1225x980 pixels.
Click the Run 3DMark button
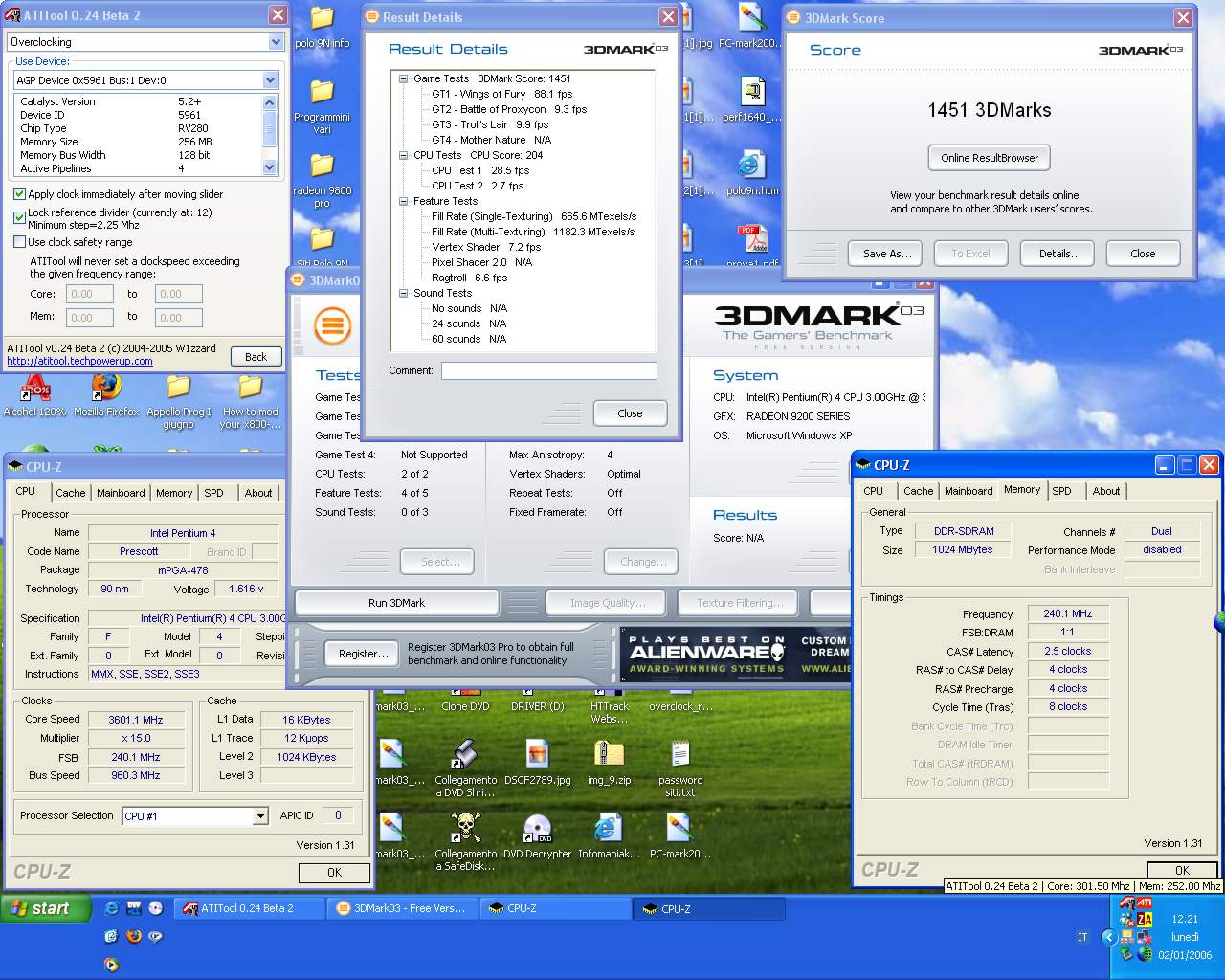396,603
